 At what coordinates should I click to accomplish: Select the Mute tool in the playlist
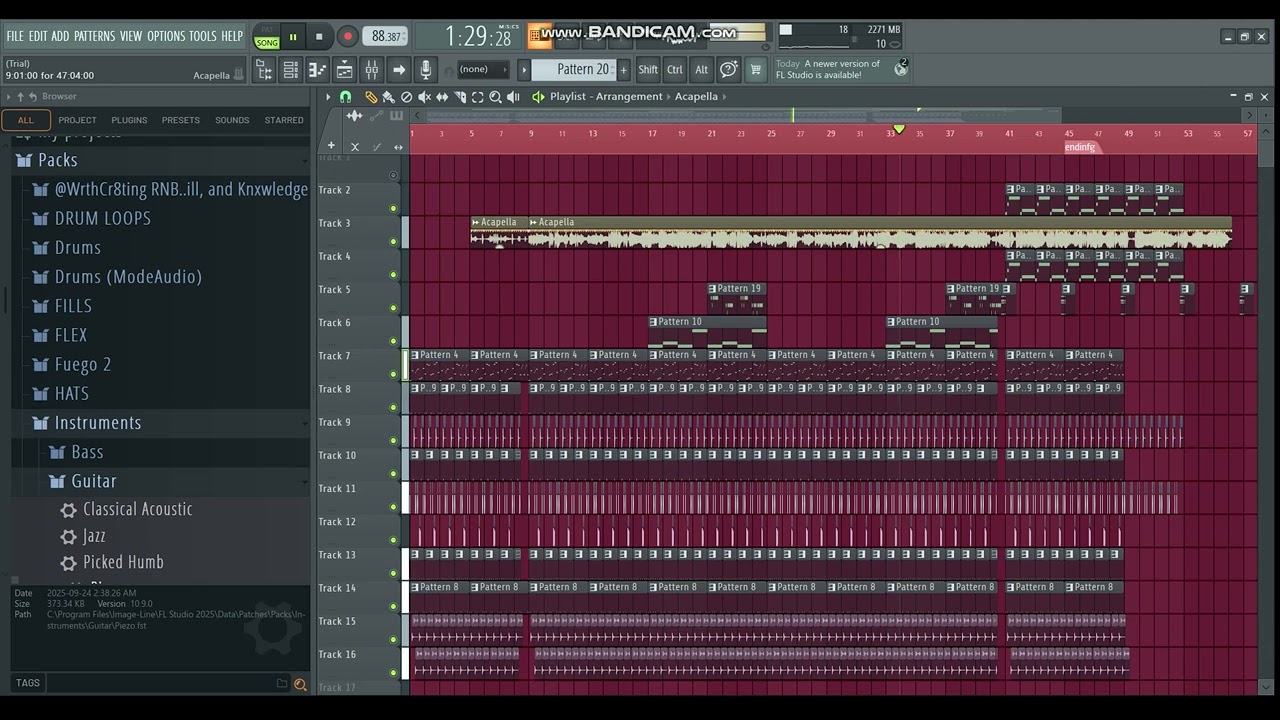424,97
